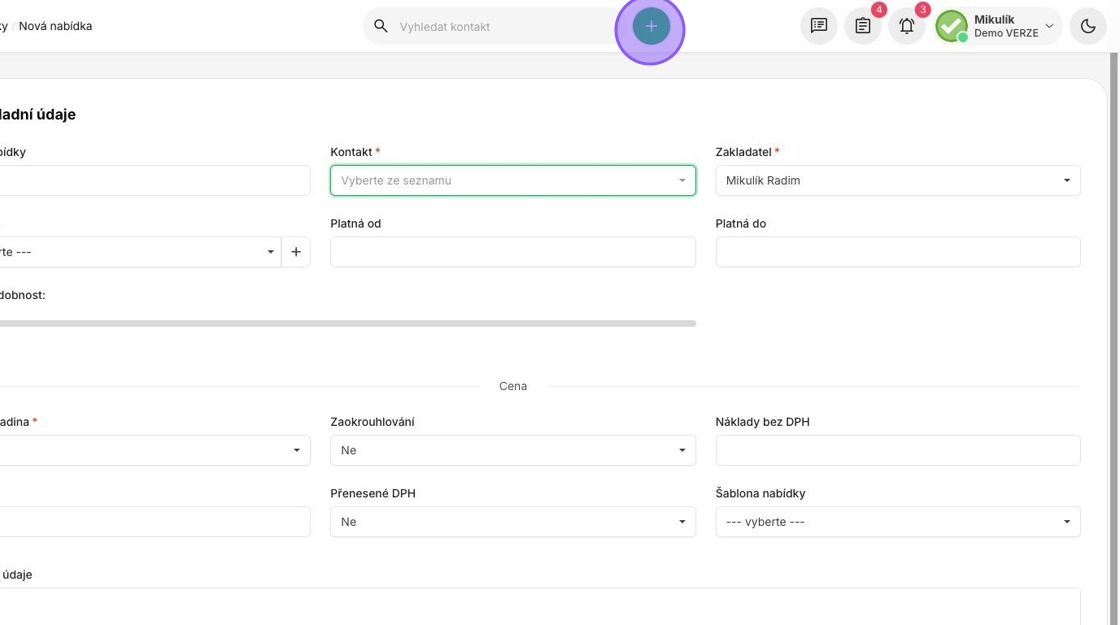The height and width of the screenshot is (625, 1120).
Task: Open the Zakladatel dropdown
Action: click(x=898, y=181)
